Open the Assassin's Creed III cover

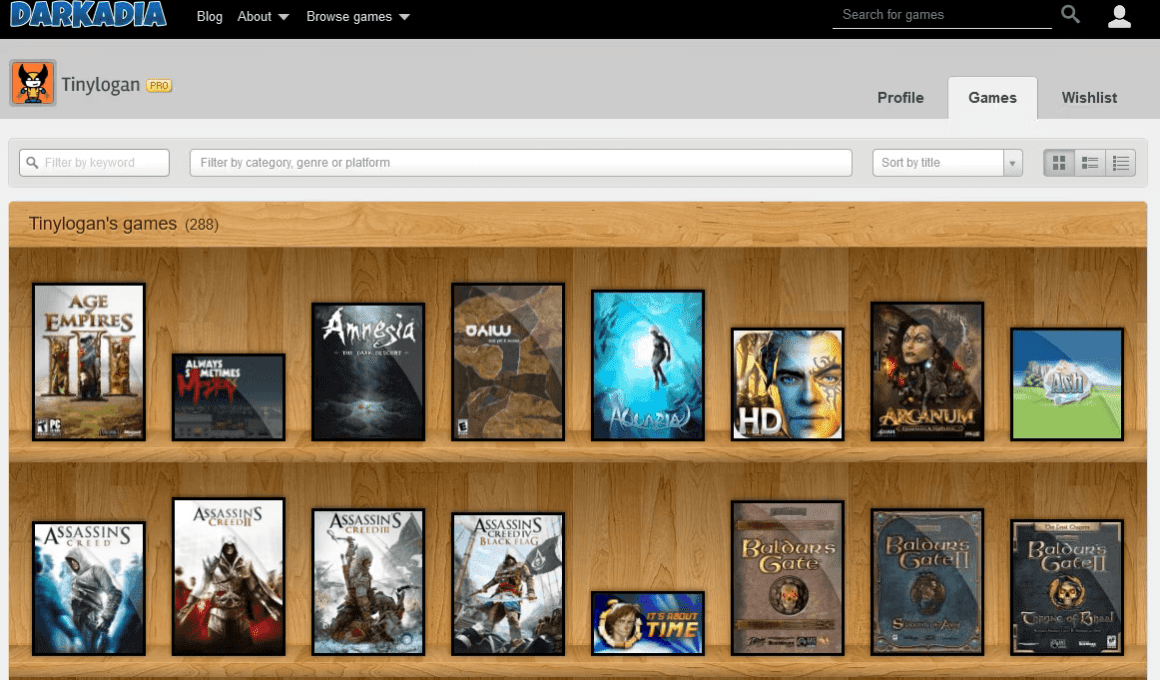point(368,582)
